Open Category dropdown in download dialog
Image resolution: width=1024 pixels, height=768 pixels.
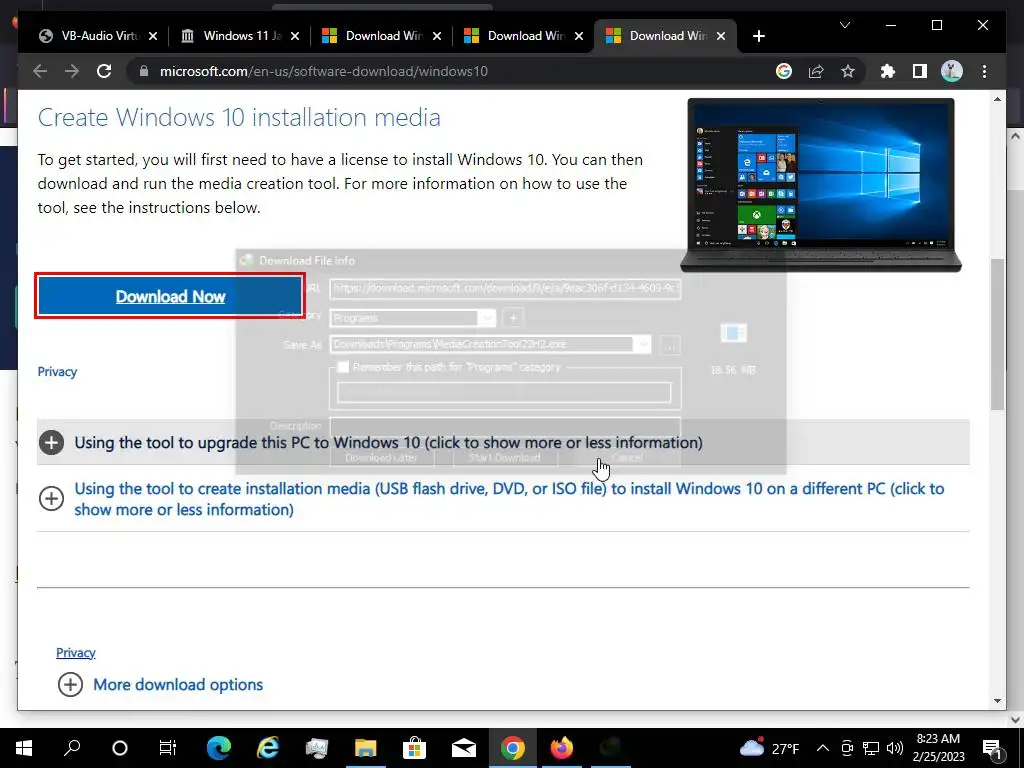(487, 318)
